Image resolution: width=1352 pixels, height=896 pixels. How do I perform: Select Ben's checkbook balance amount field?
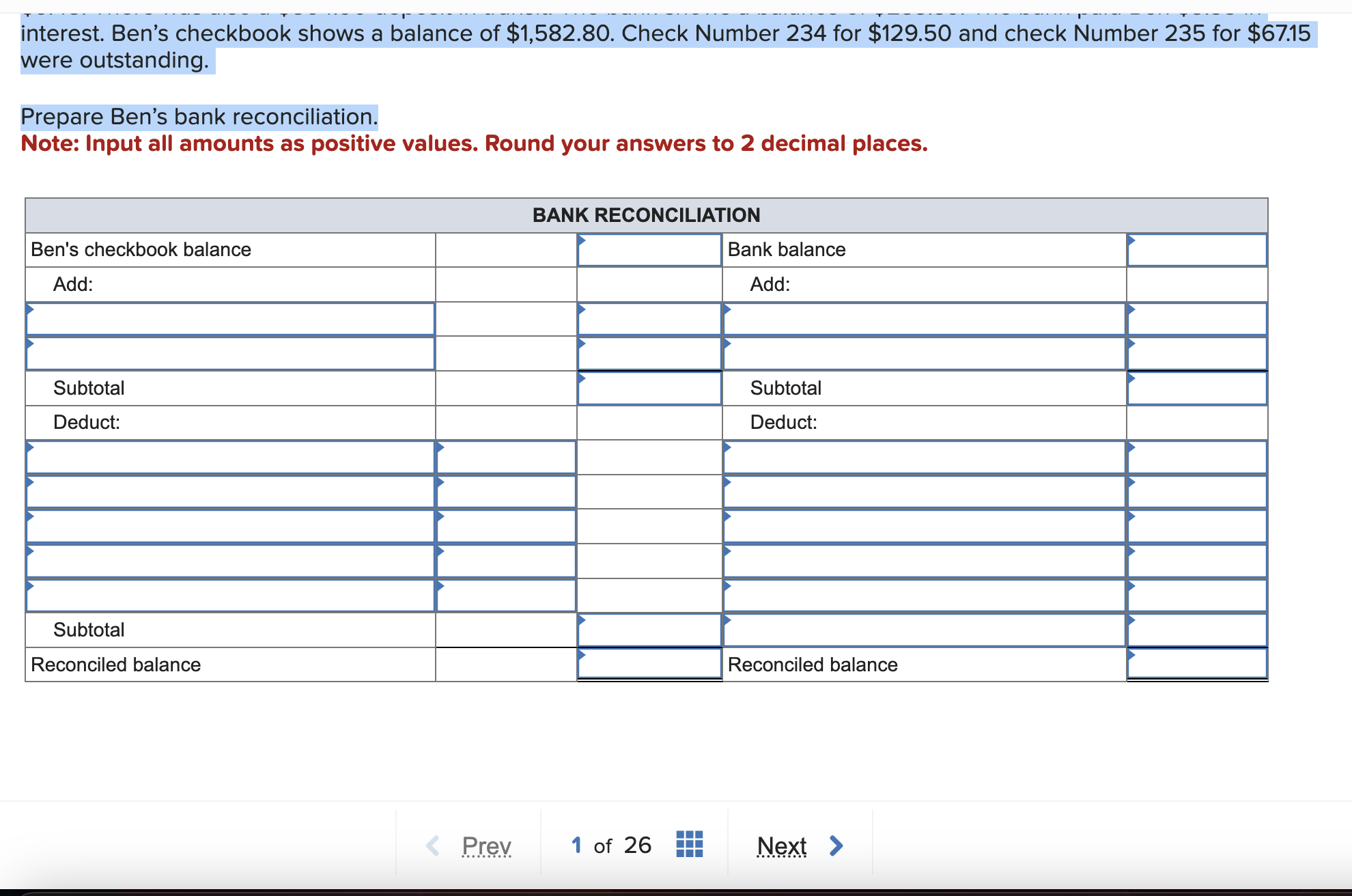pos(648,249)
